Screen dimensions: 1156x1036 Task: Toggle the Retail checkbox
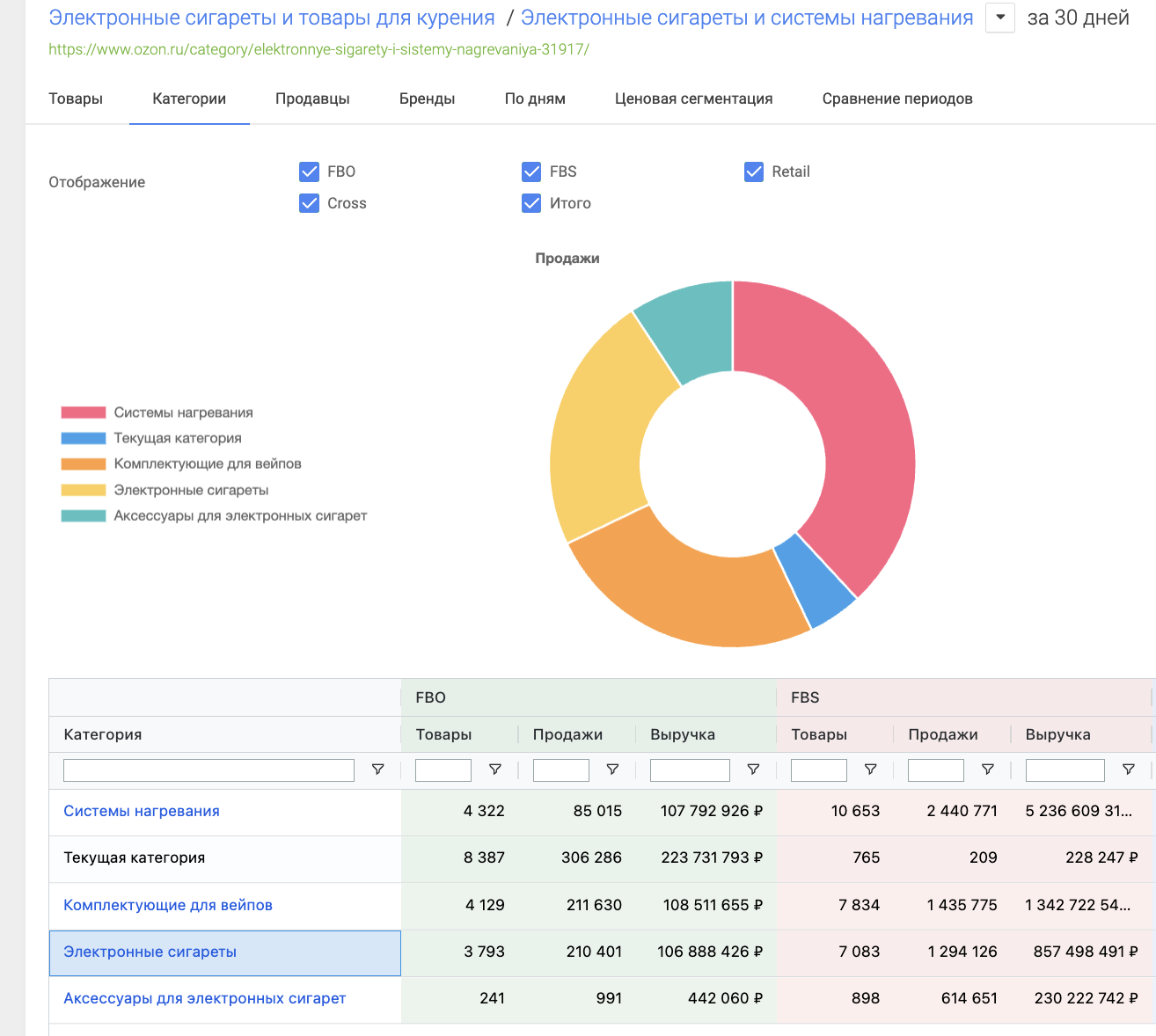pyautogui.click(x=754, y=171)
